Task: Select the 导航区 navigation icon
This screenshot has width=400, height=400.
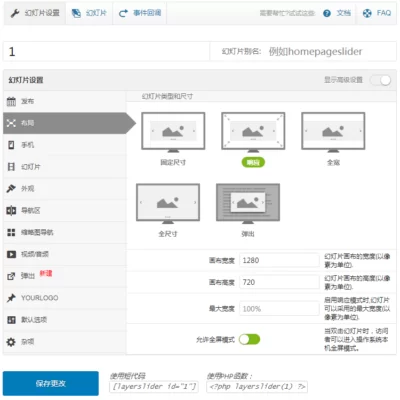Action: pos(11,210)
